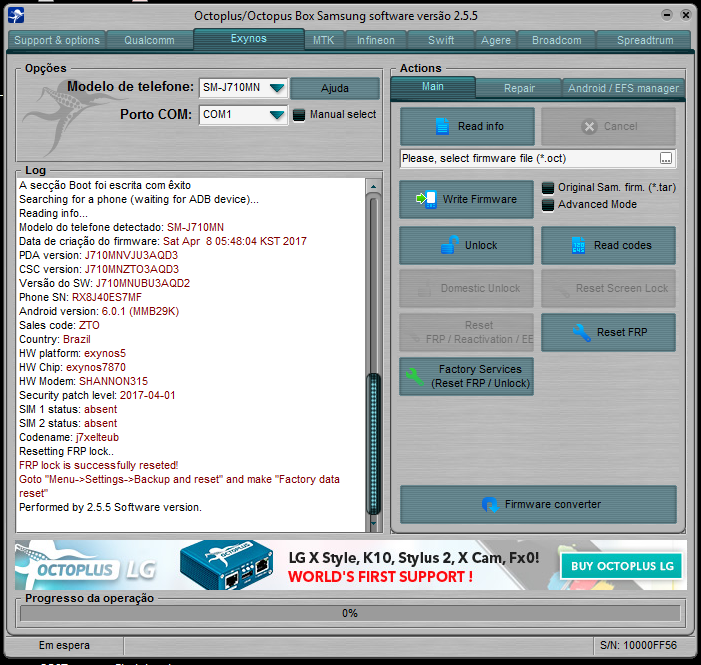701x665 pixels.
Task: Click the Firmware converter button
Action: tap(538, 504)
